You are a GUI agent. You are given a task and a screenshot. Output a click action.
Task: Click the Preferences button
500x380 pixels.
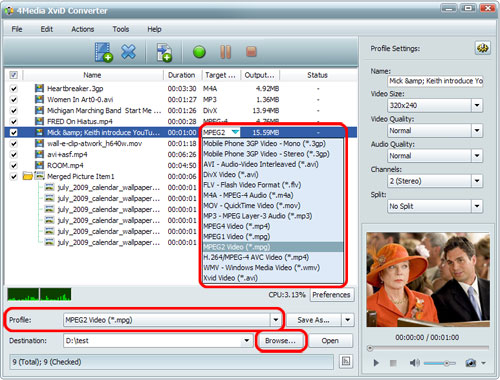(x=331, y=295)
